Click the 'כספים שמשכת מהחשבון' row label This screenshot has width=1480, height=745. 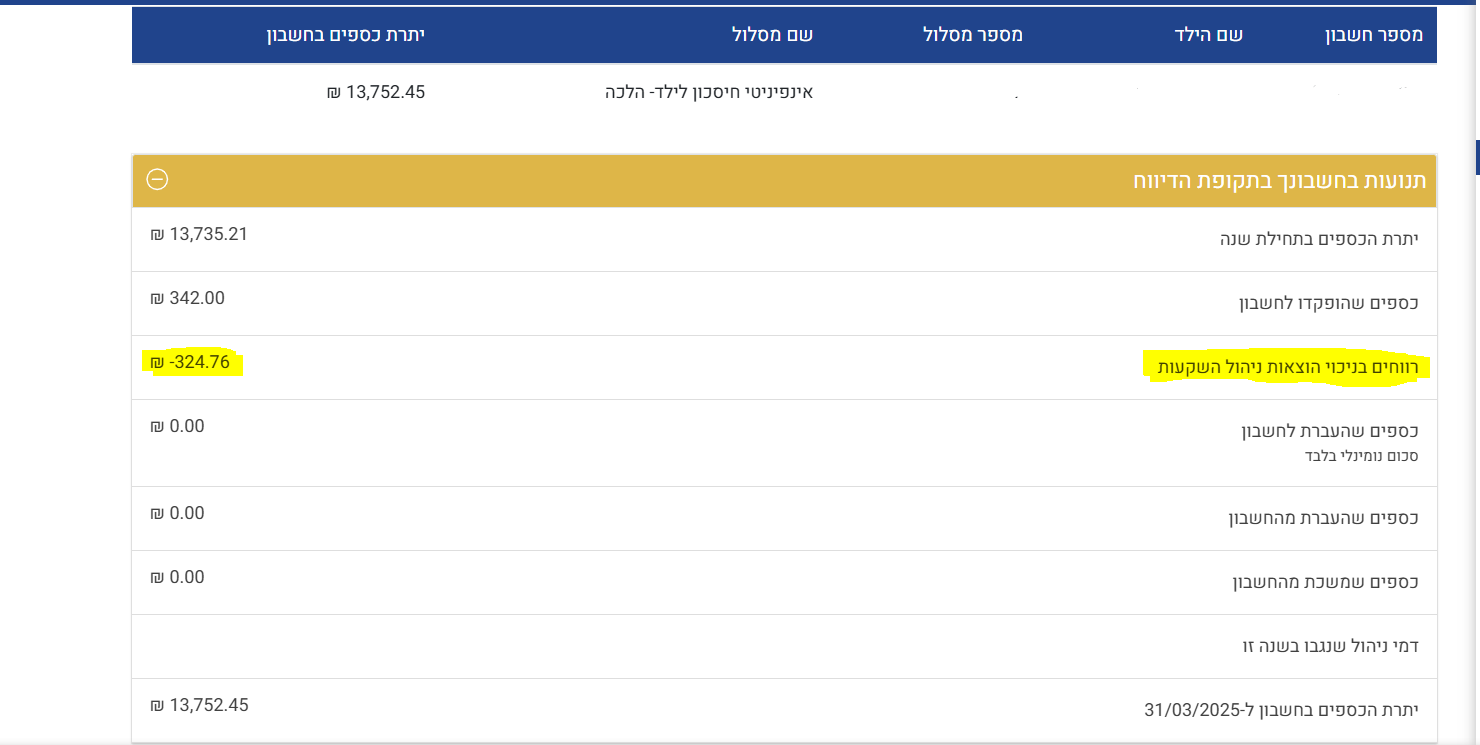tap(1325, 582)
